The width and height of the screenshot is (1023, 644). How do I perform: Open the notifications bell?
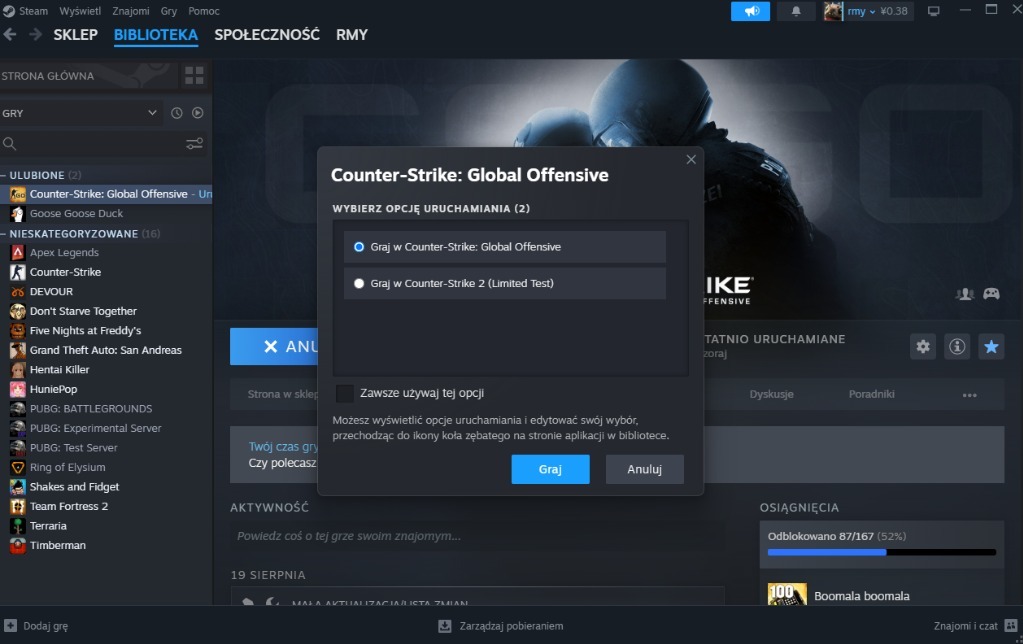[x=796, y=11]
